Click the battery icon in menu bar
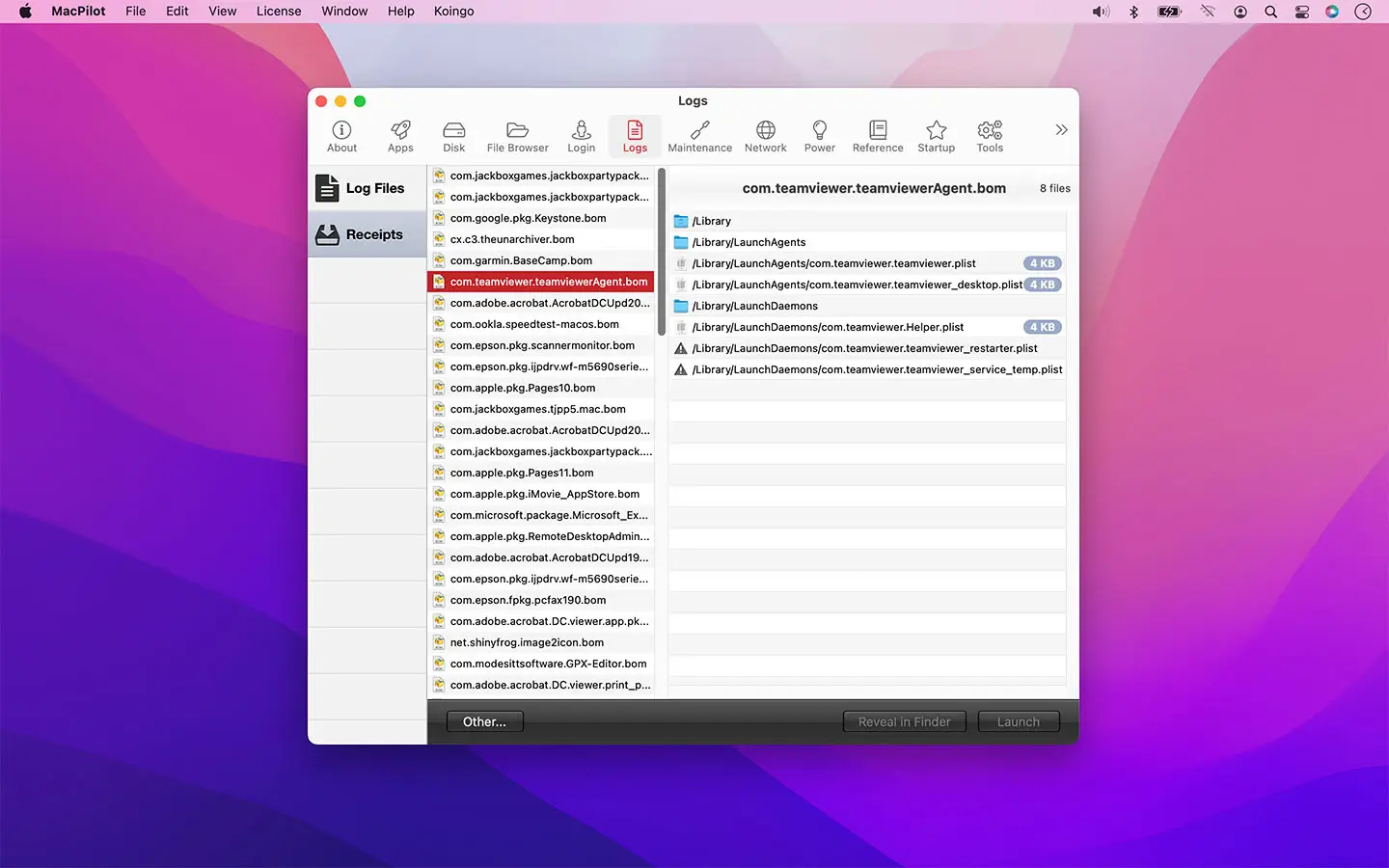The height and width of the screenshot is (868, 1389). pyautogui.click(x=1170, y=12)
